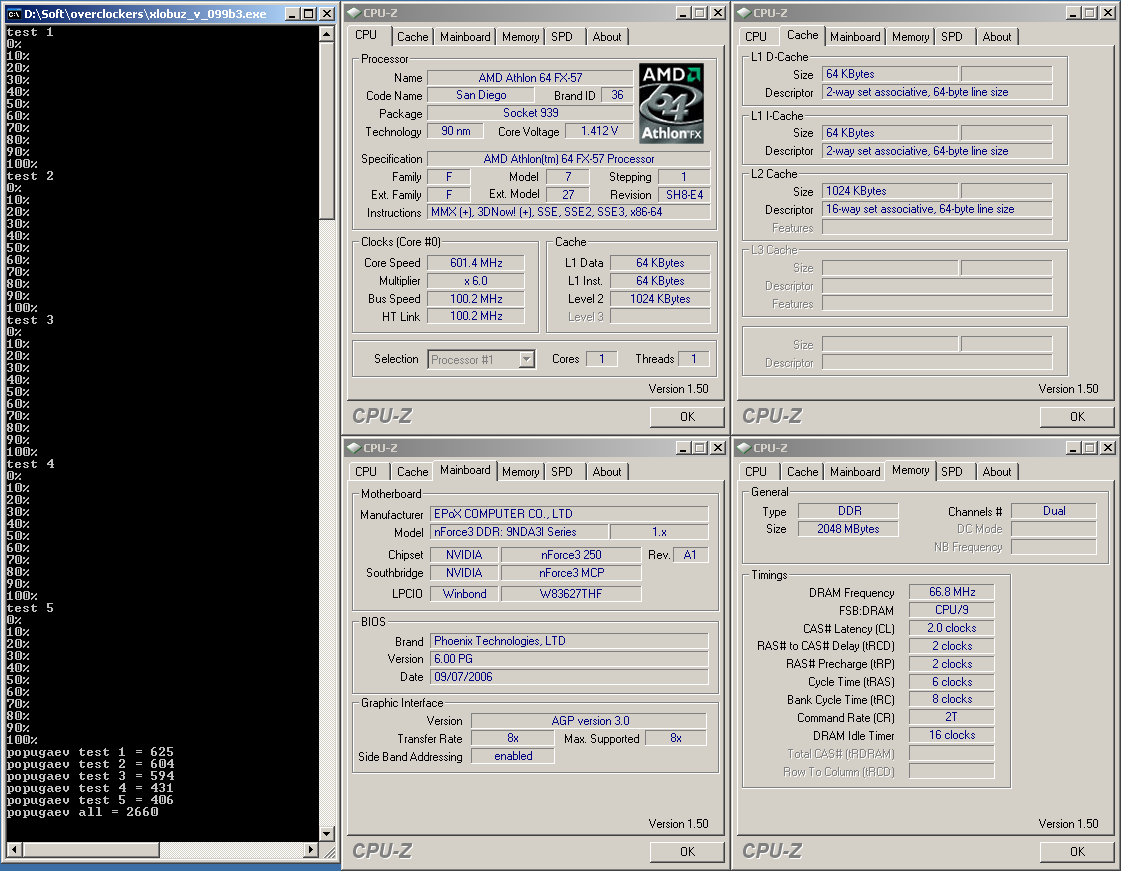Close the CPU-Z window showing L1 D-Cache
The width and height of the screenshot is (1121, 871).
1108,13
